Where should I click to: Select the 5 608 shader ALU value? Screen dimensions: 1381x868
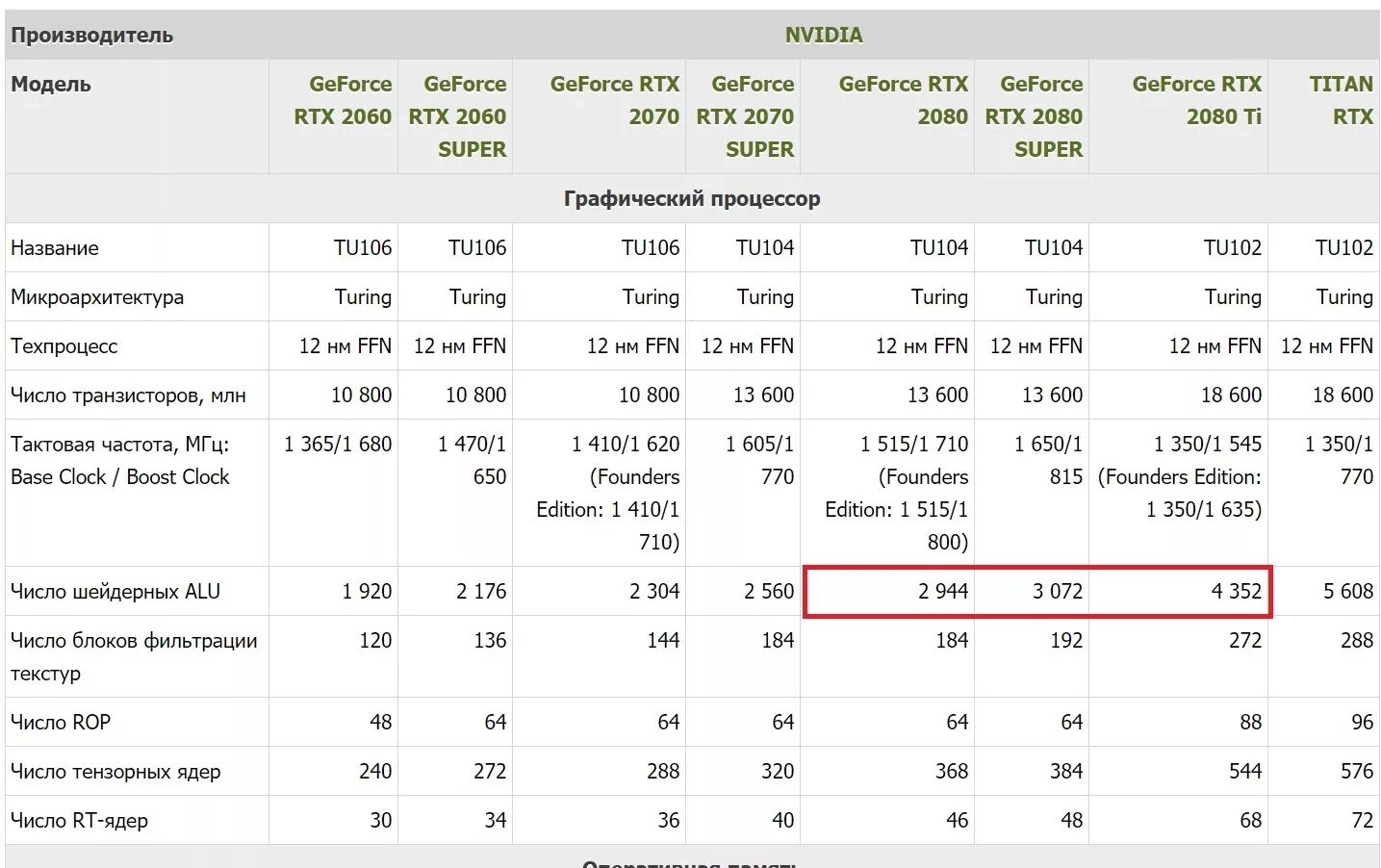[x=1348, y=592]
